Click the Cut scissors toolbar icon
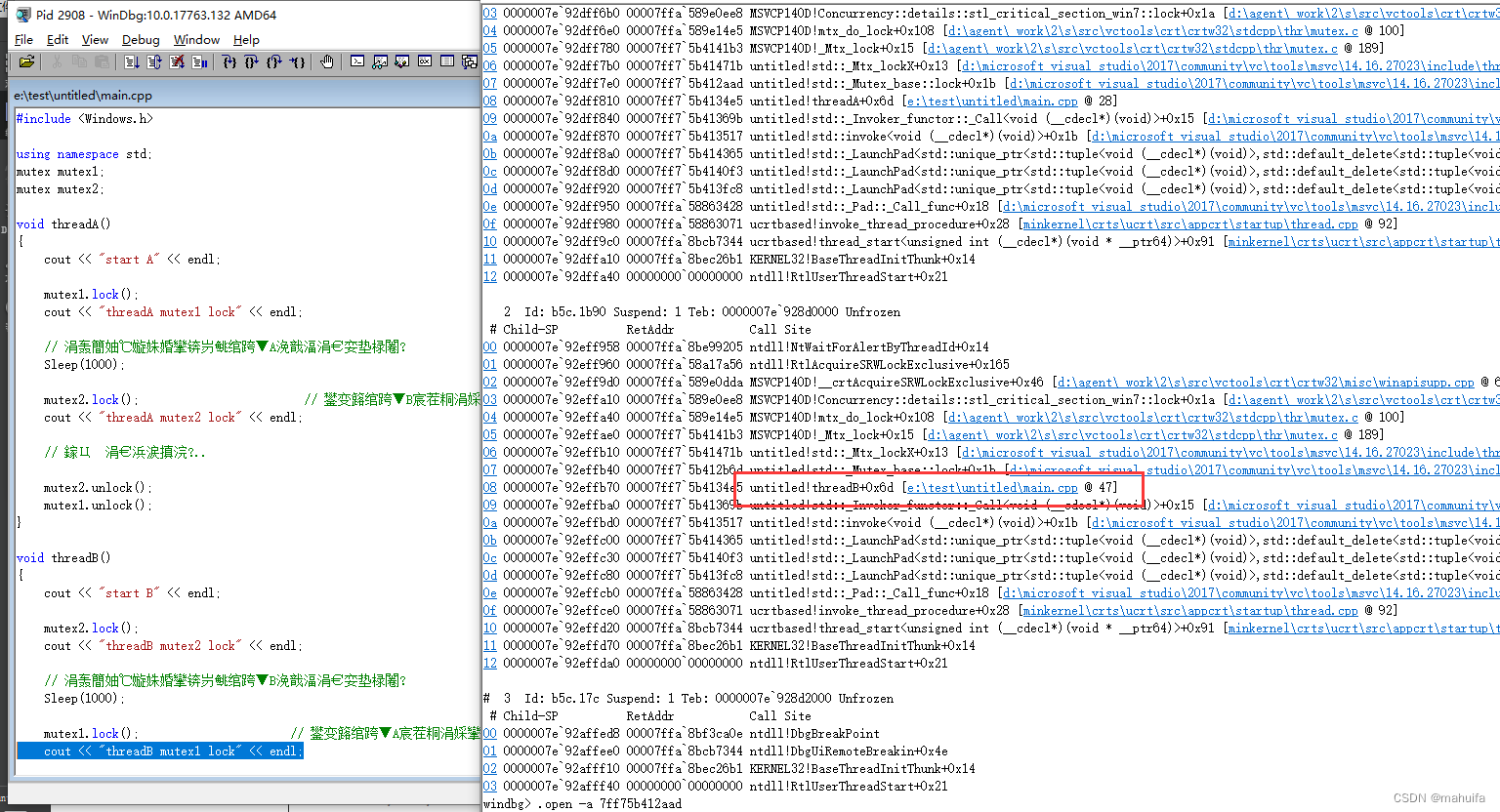 coord(57,61)
